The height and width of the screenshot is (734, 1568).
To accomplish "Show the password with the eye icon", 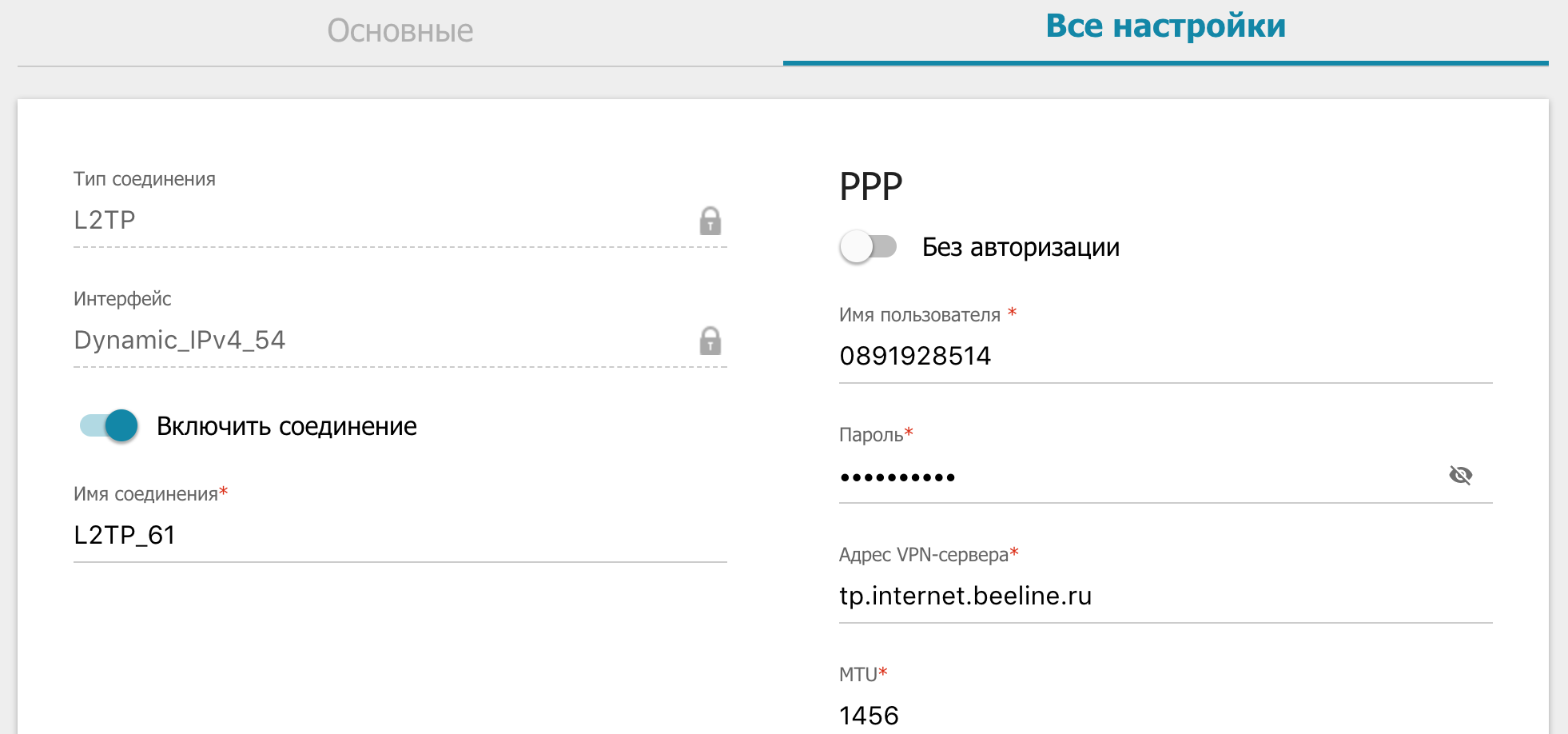I will pos(1460,476).
